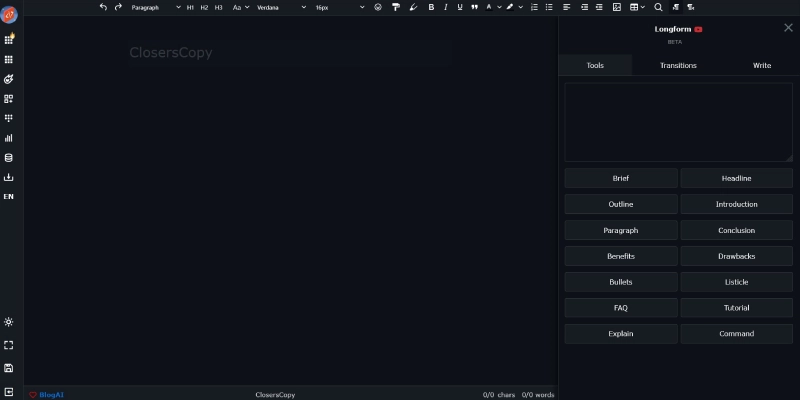Viewport: 800px width, 400px height.
Task: Insert a numbered list
Action: pyautogui.click(x=534, y=7)
